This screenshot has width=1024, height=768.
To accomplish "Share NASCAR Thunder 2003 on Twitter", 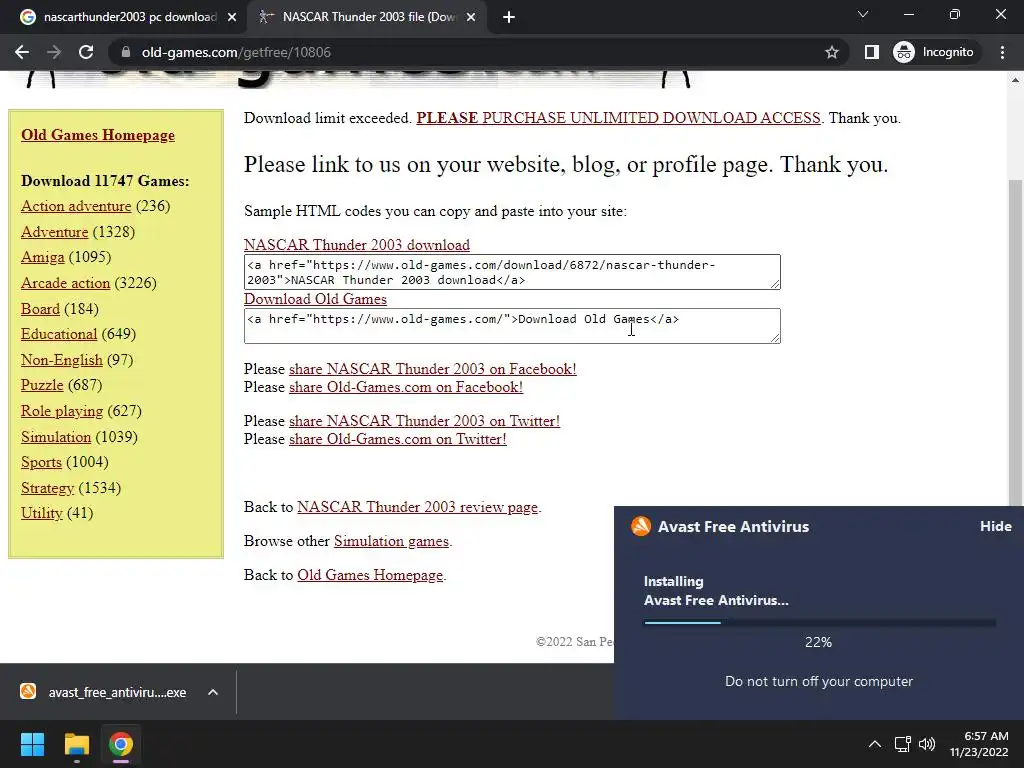I will (424, 421).
